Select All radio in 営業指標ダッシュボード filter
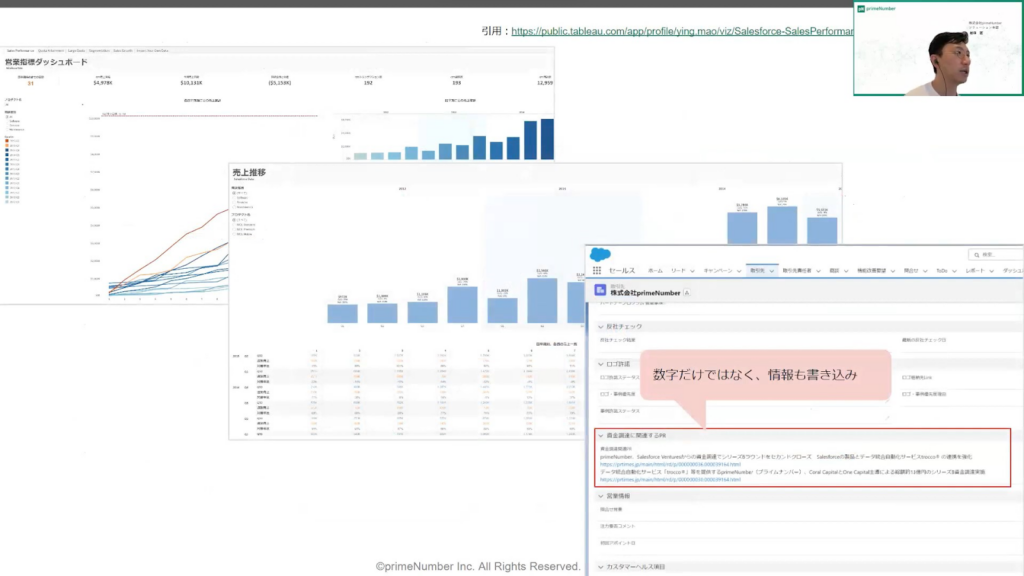Screen dimensions: 1024x576 pyautogui.click(x=7, y=115)
